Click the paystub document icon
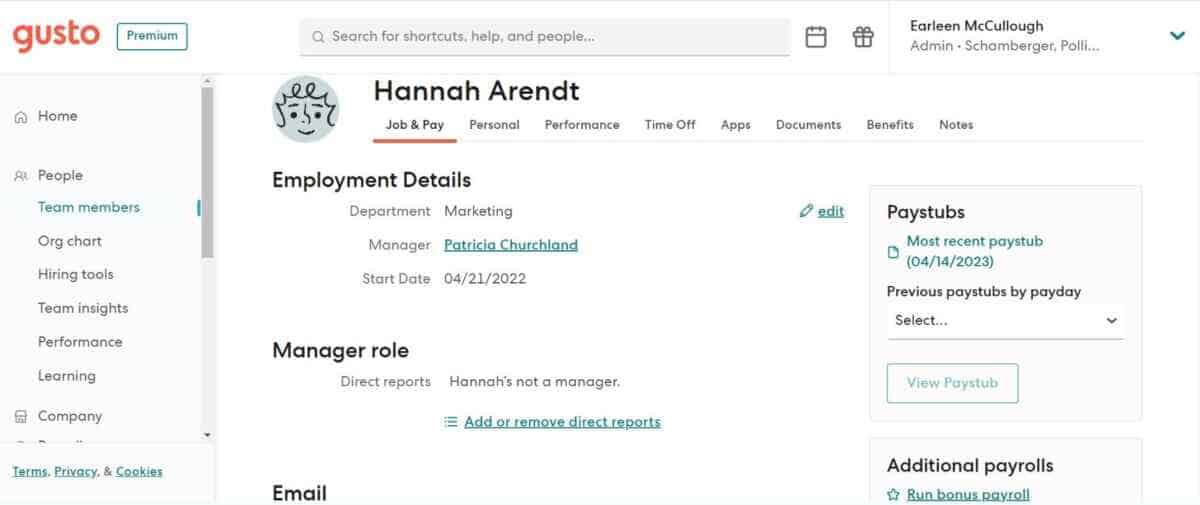 [894, 252]
